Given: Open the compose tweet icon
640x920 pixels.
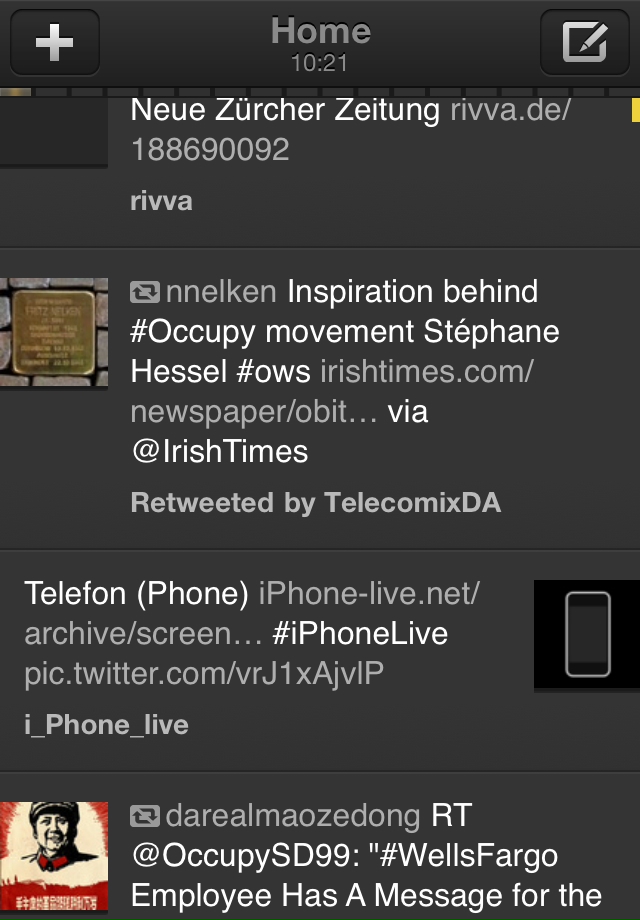Looking at the screenshot, I should [x=585, y=42].
